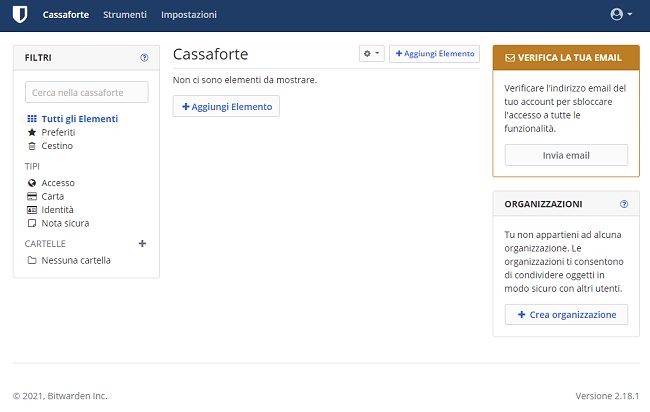Open the gear options dropdown

pos(371,53)
